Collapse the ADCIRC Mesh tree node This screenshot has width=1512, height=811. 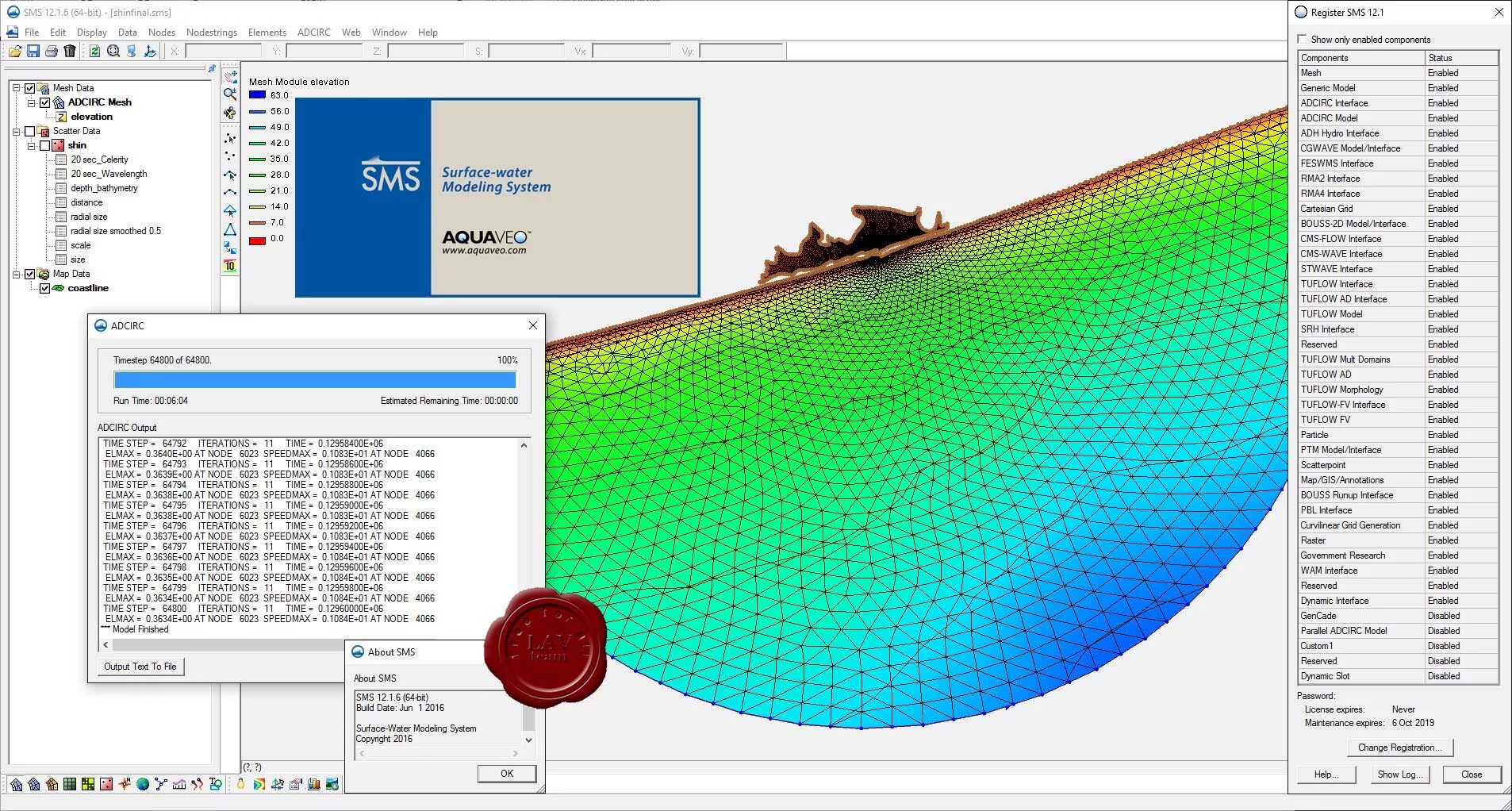31,102
